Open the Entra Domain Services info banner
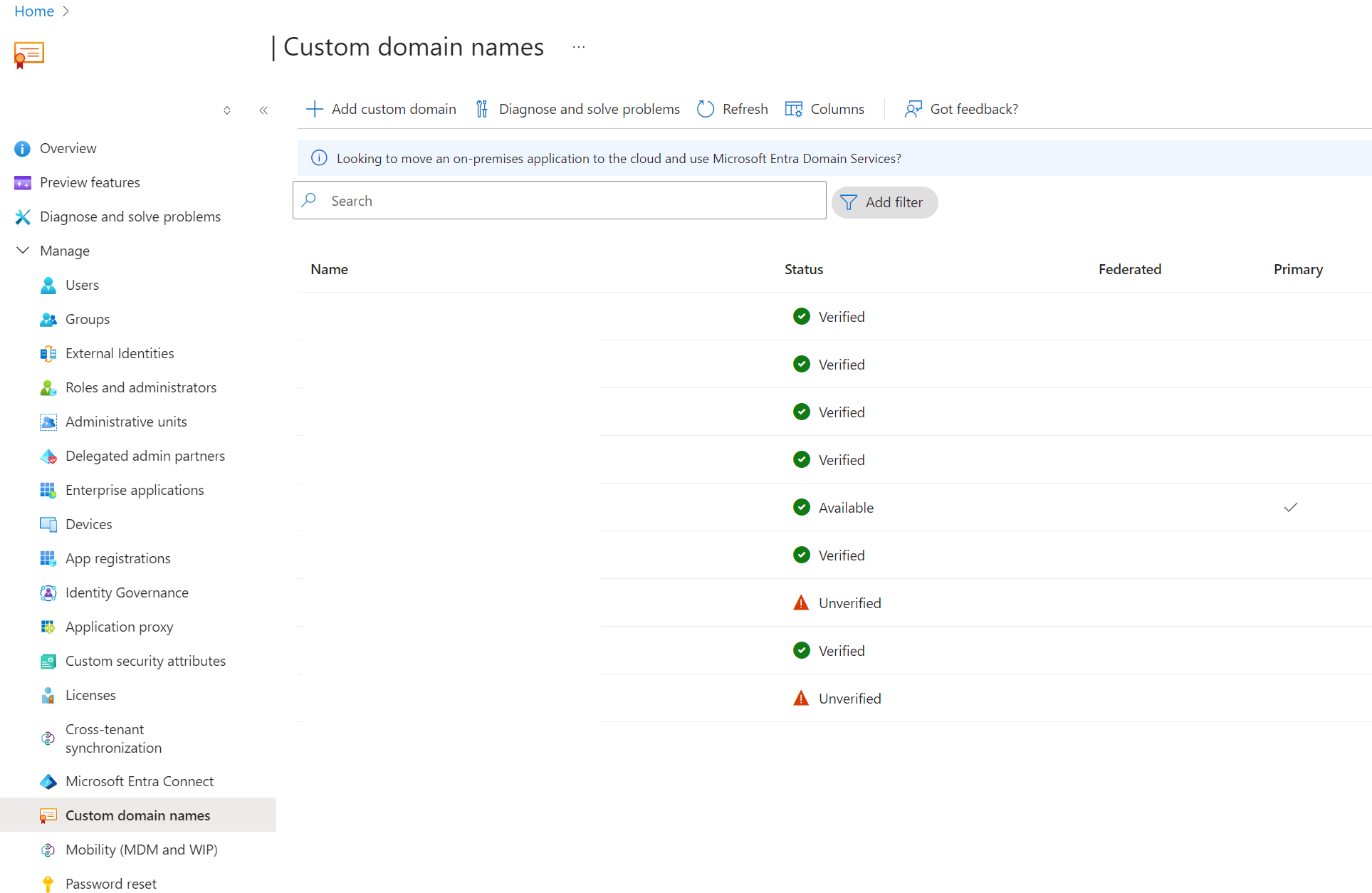This screenshot has height=893, width=1372. [x=834, y=158]
